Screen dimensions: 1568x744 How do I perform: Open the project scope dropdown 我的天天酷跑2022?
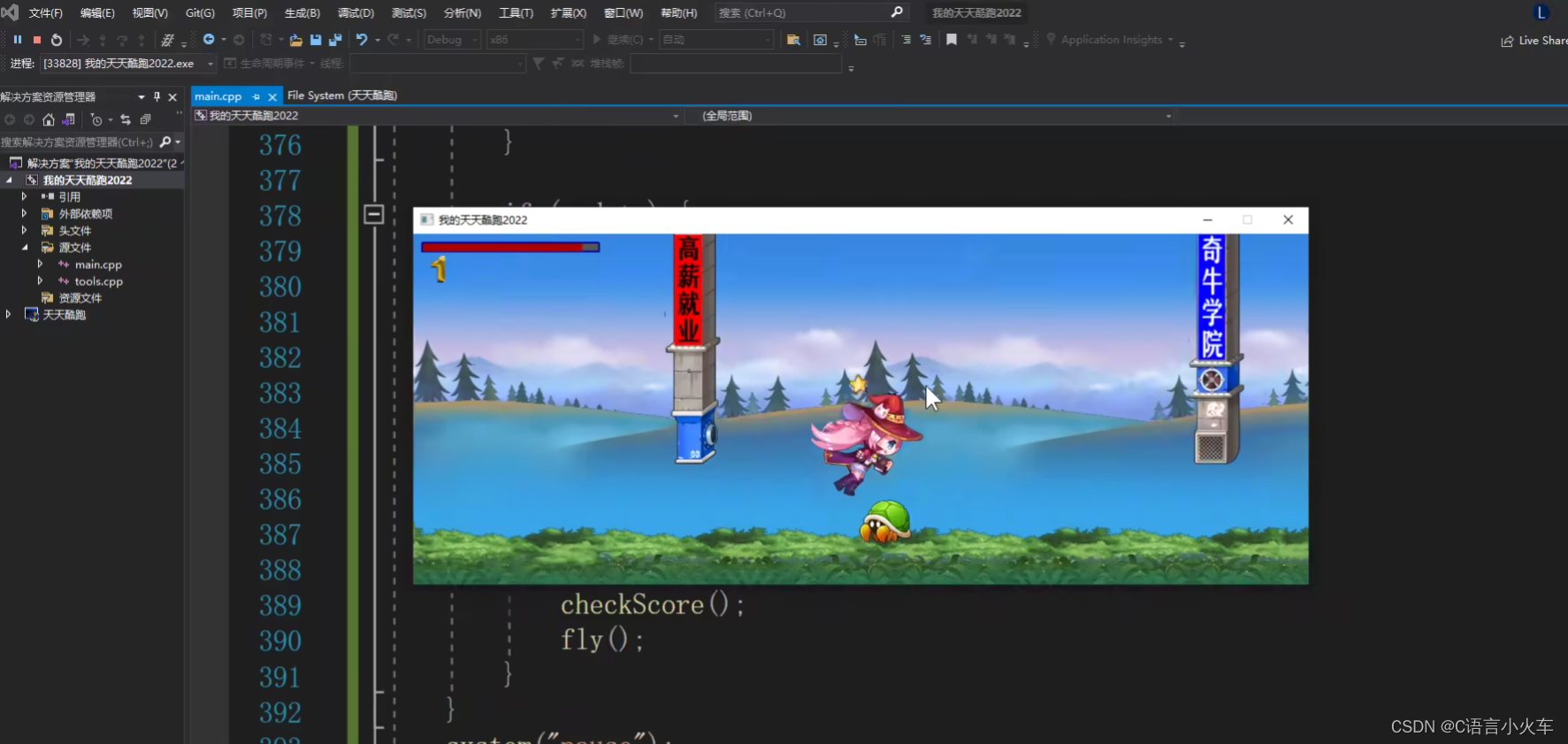[x=437, y=116]
